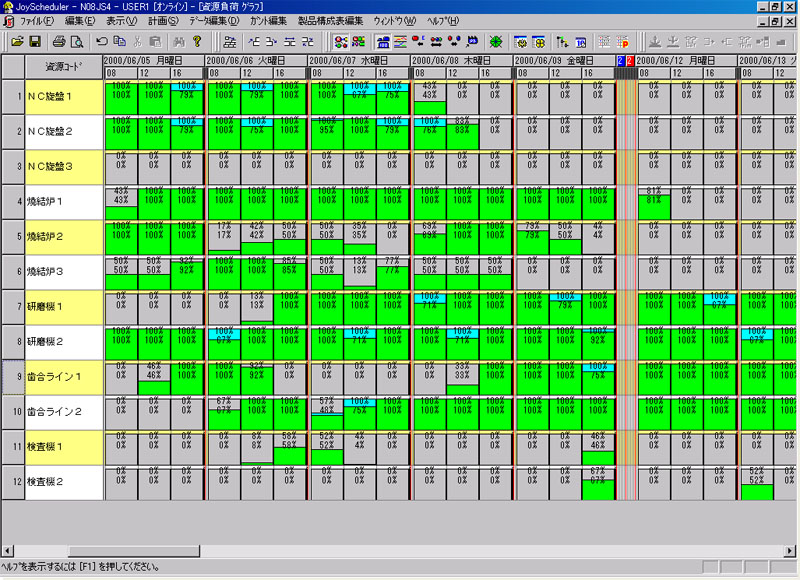Select the ＮＣ旋盤１ resource row
This screenshot has height=580, width=800.
[x=64, y=97]
